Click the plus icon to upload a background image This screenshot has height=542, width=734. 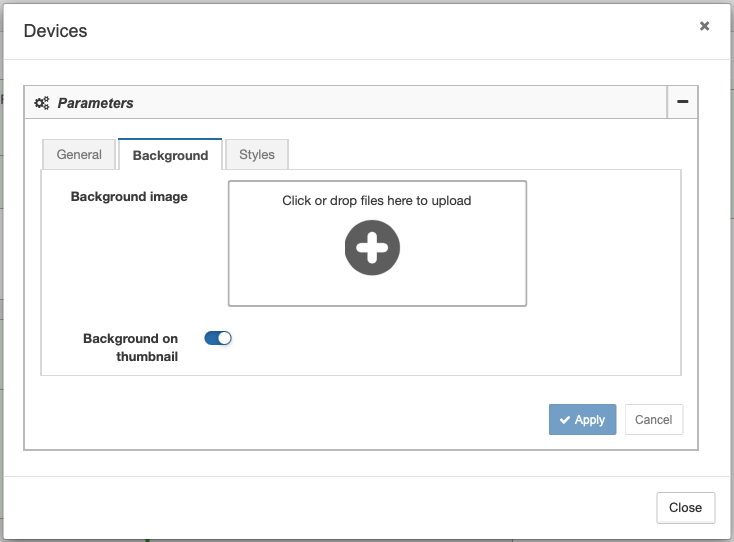point(372,248)
